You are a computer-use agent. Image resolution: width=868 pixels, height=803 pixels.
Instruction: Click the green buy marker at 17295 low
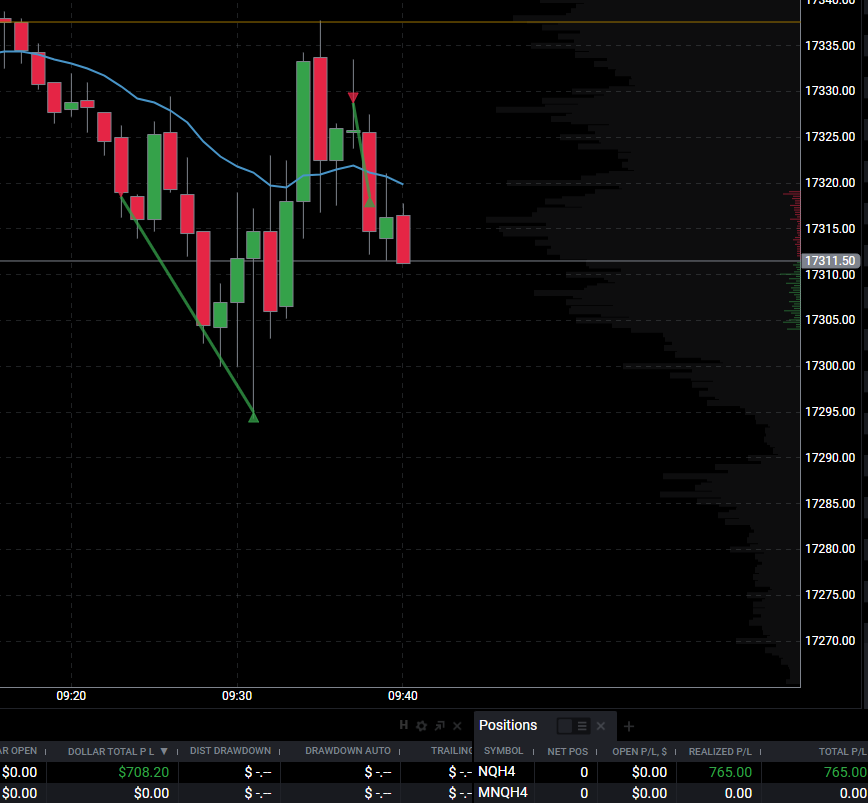254,417
